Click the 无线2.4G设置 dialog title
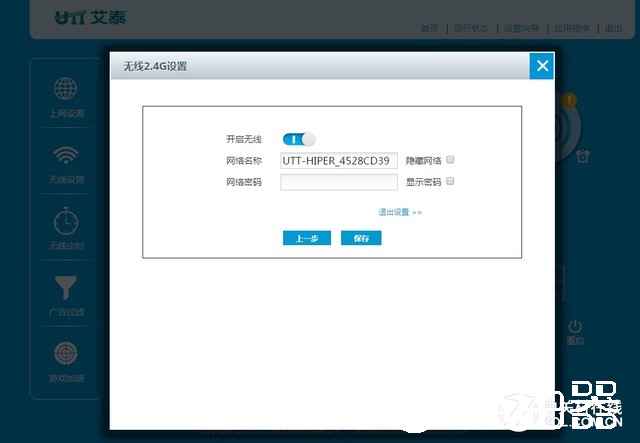Screen dimensions: 640x443 click(x=156, y=66)
